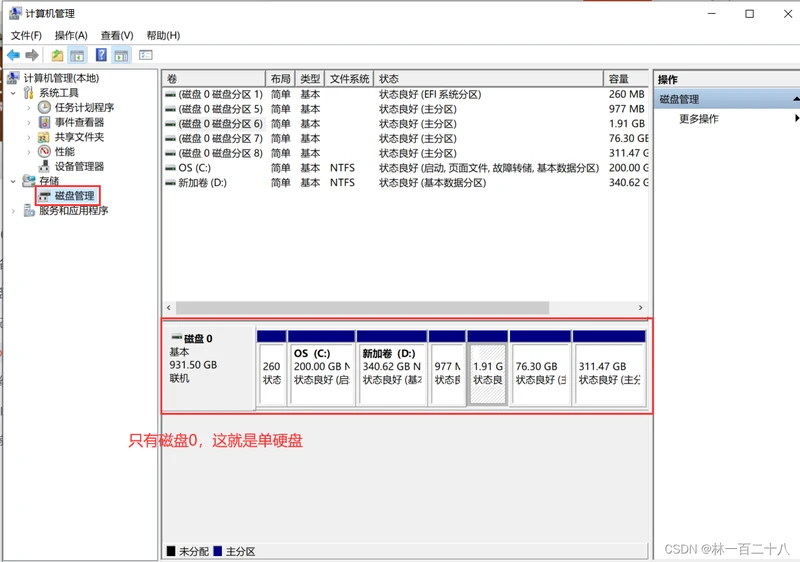
Task: Select the OS (C:) 200.00 GB partition block
Action: 321,368
